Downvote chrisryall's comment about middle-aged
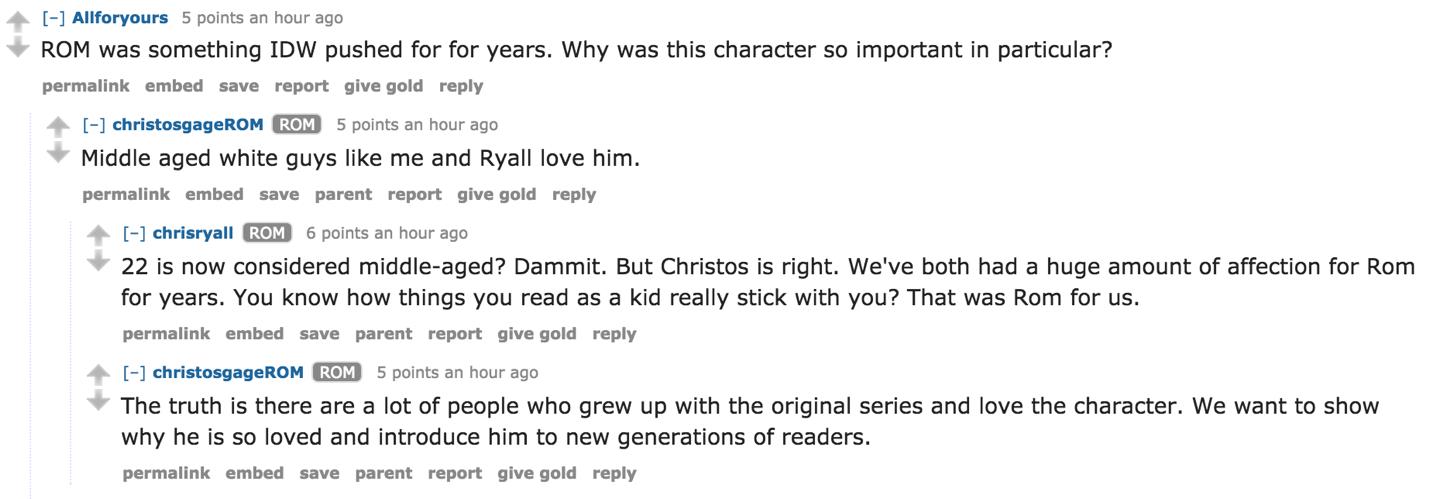 pyautogui.click(x=98, y=261)
